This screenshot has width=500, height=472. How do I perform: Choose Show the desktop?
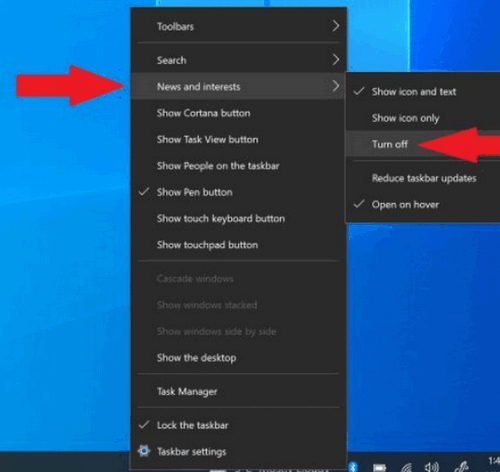click(x=238, y=358)
